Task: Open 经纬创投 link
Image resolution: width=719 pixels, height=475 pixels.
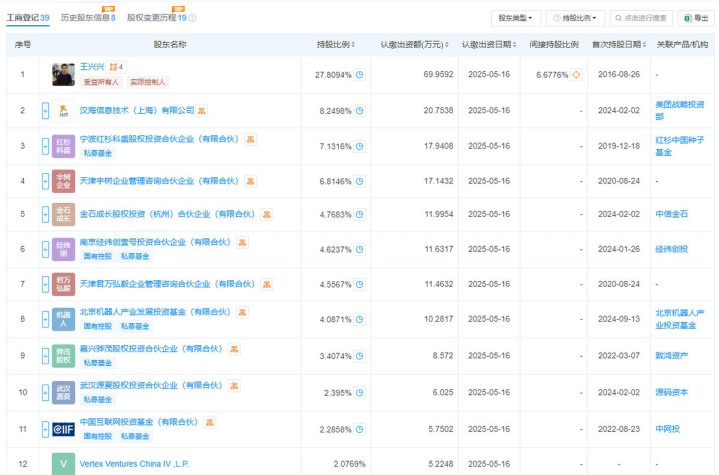Action: pyautogui.click(x=671, y=249)
